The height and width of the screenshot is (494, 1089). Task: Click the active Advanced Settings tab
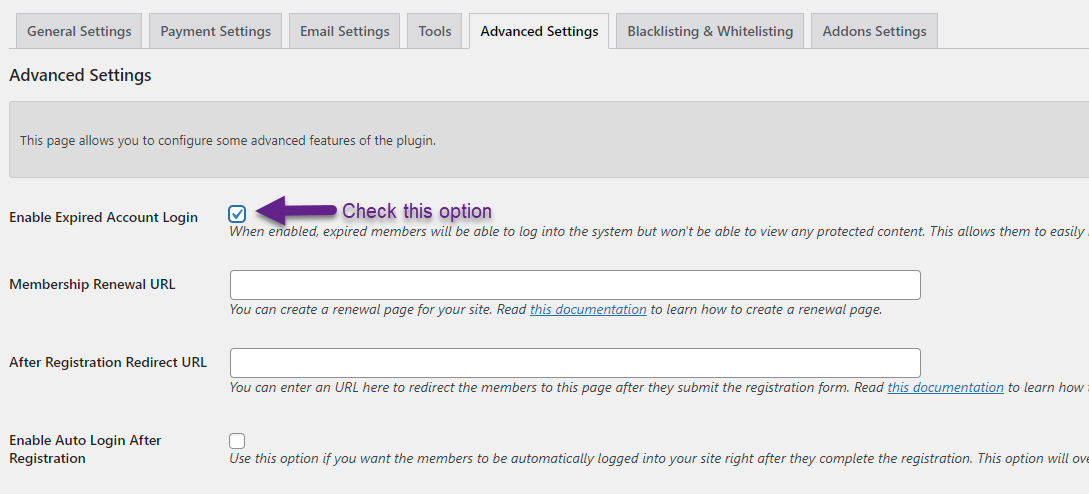click(539, 31)
